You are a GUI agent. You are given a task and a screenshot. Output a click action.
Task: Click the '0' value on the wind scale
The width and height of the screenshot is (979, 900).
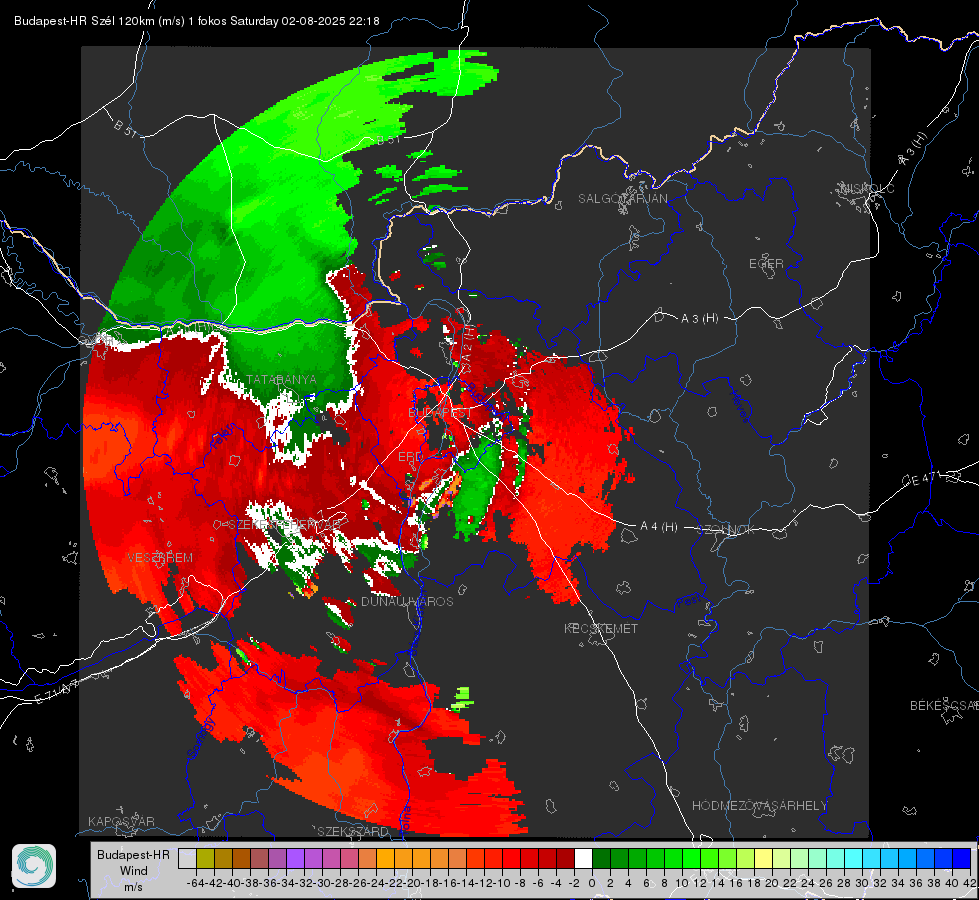592,883
